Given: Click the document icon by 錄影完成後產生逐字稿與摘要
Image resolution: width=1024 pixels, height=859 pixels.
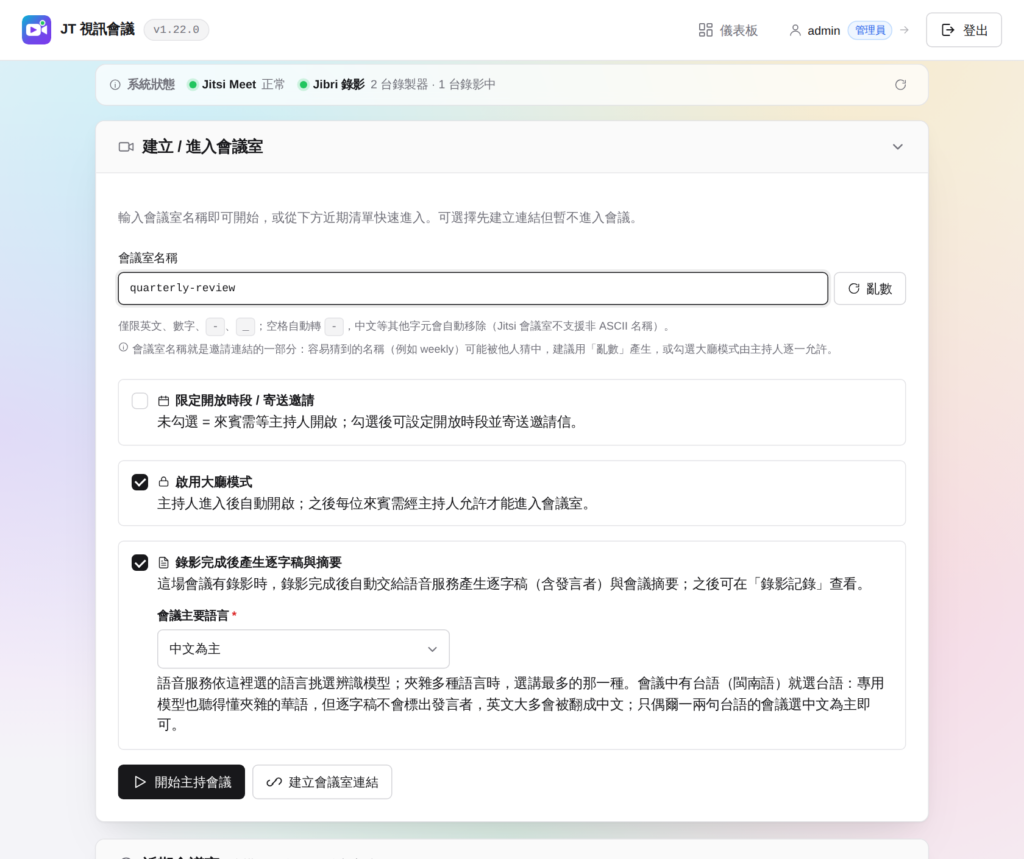Looking at the screenshot, I should (164, 562).
